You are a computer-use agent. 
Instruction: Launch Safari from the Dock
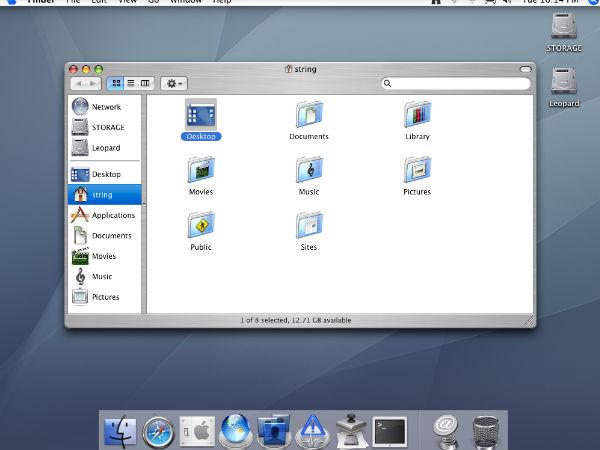click(x=159, y=429)
